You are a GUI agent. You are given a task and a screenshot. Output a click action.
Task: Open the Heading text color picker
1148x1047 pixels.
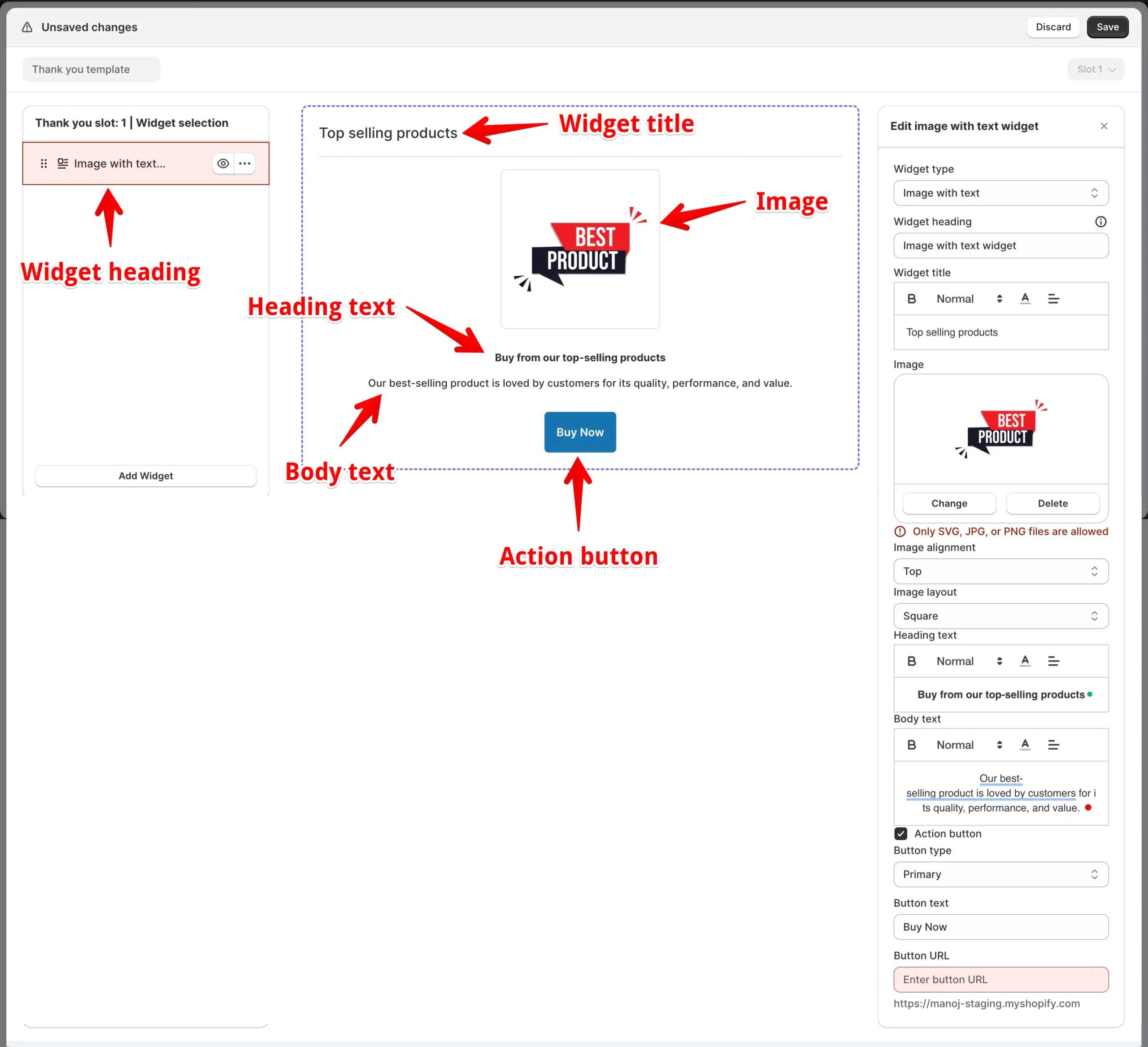coord(1024,661)
